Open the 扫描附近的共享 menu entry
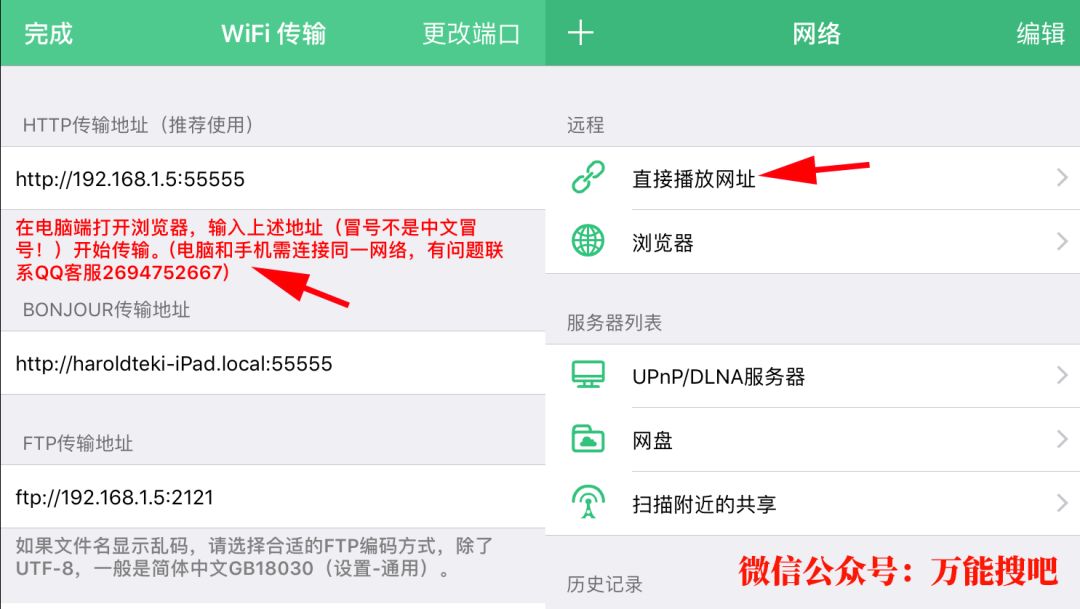The height and width of the screenshot is (609, 1080). pyautogui.click(x=813, y=503)
